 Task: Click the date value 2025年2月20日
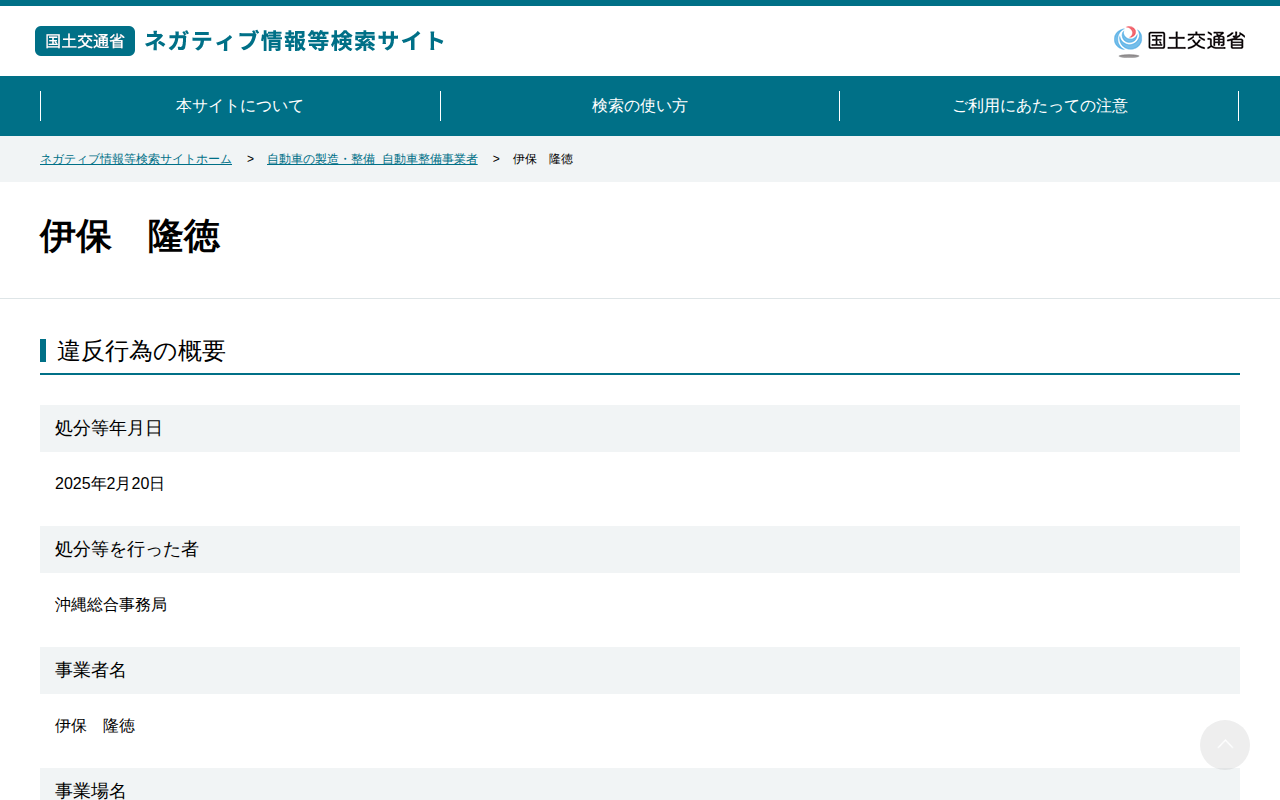(x=110, y=484)
